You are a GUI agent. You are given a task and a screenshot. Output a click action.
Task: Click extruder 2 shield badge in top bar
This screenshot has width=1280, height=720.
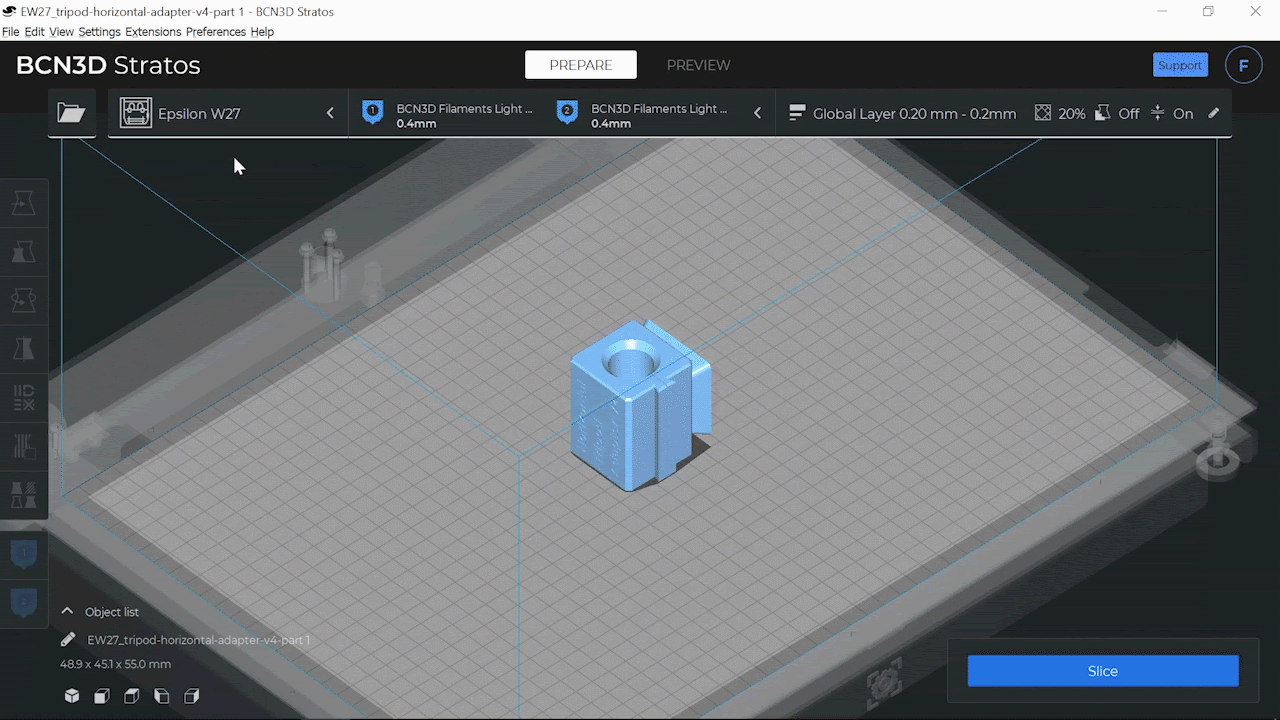point(567,113)
